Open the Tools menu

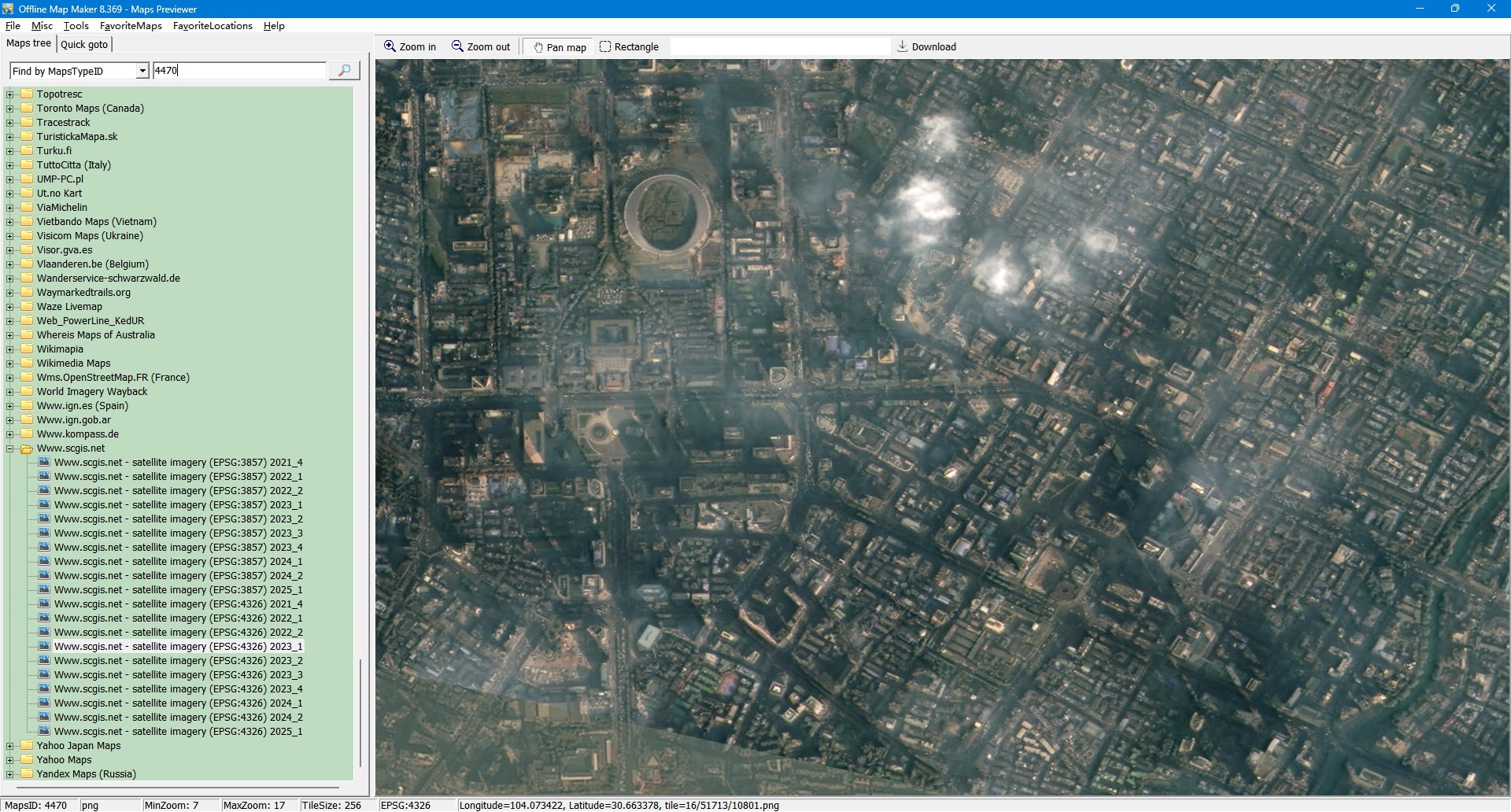76,26
